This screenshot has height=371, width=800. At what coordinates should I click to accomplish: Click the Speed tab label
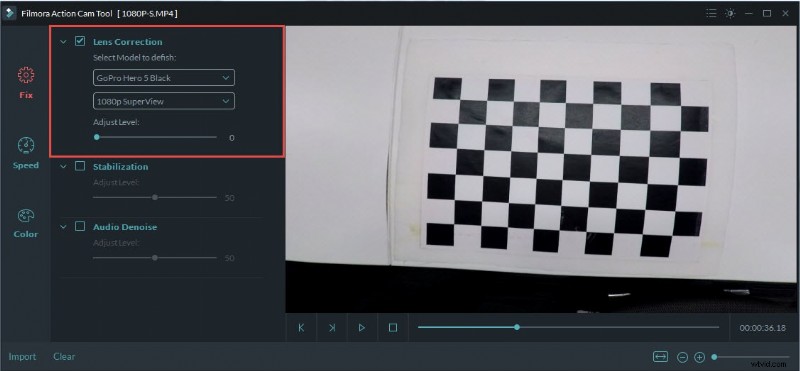point(26,165)
